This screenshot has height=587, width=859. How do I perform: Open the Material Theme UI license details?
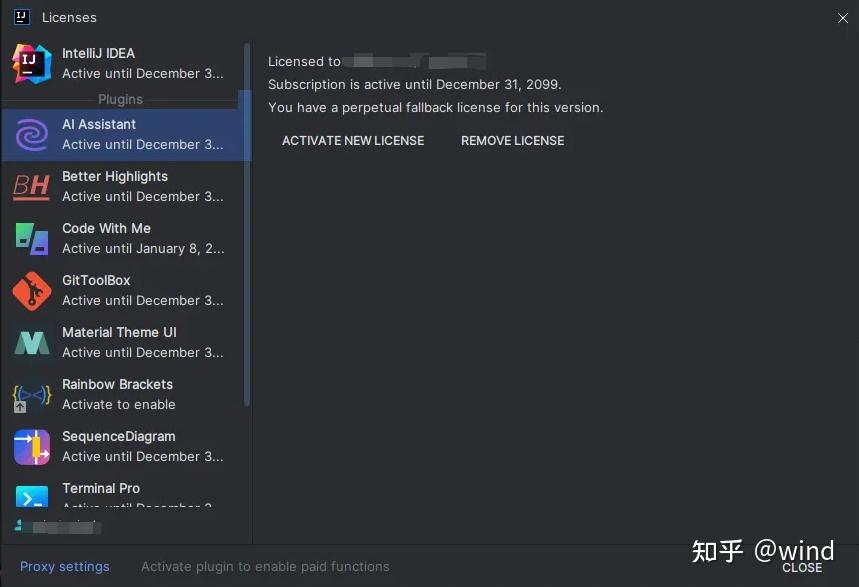[142, 342]
